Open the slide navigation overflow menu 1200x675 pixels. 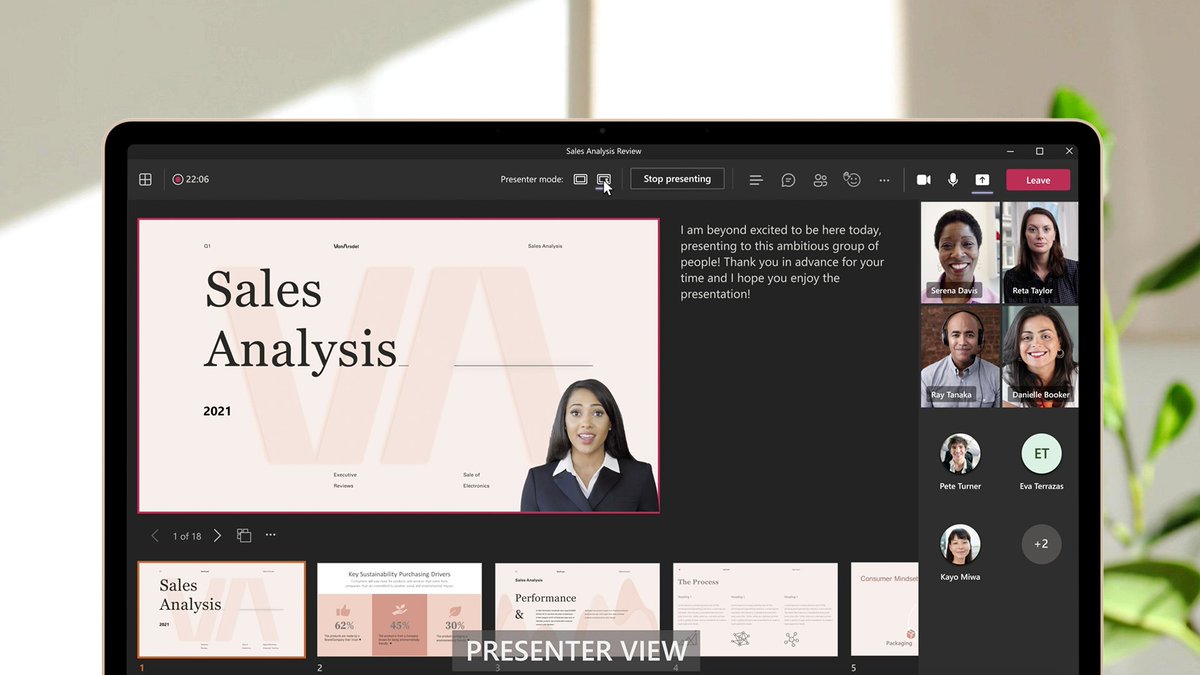pyautogui.click(x=270, y=535)
